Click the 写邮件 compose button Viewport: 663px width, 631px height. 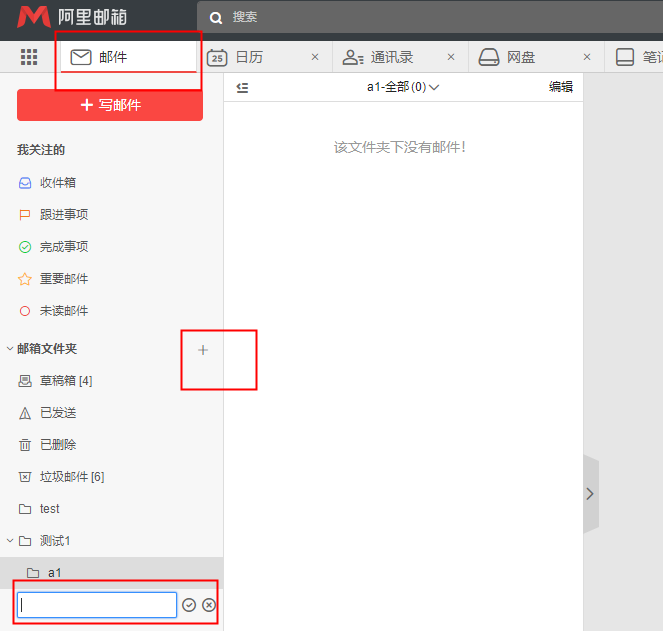pyautogui.click(x=110, y=104)
